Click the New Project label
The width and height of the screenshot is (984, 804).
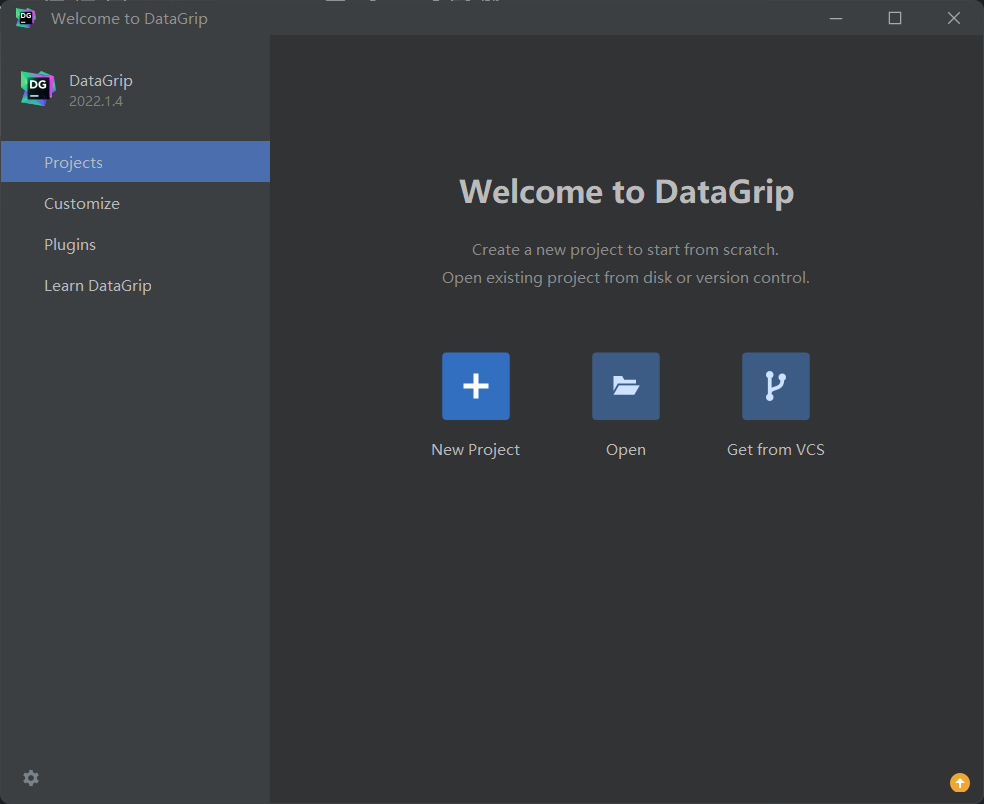[x=476, y=449]
